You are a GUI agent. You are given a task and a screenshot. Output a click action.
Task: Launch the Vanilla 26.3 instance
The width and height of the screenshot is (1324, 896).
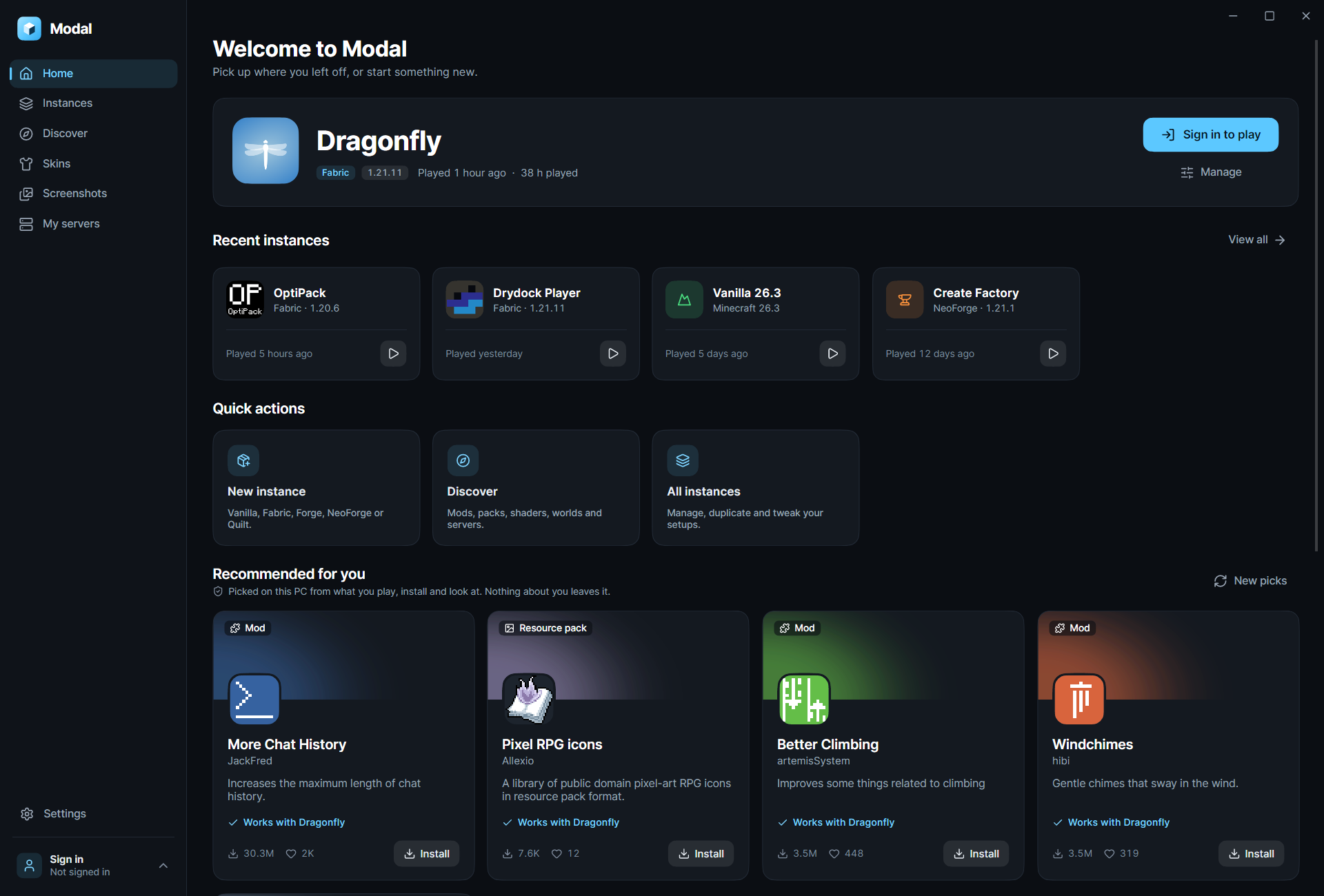coord(832,354)
